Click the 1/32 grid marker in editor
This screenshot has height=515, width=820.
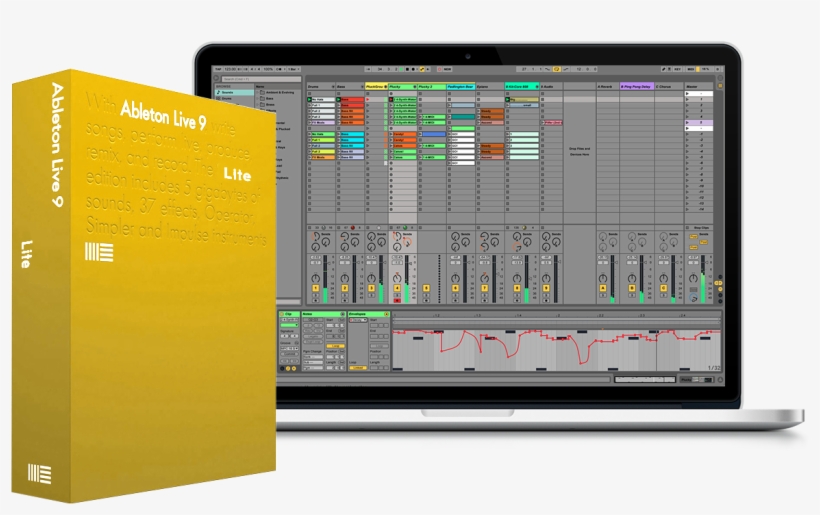tap(714, 368)
